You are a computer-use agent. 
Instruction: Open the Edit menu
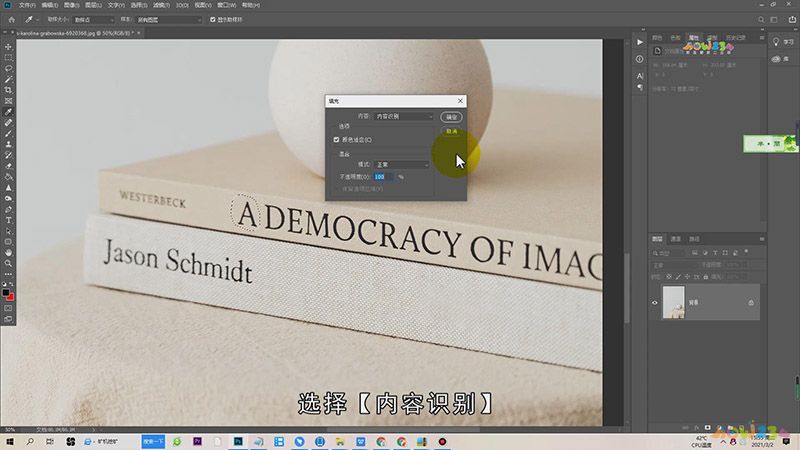pyautogui.click(x=49, y=5)
